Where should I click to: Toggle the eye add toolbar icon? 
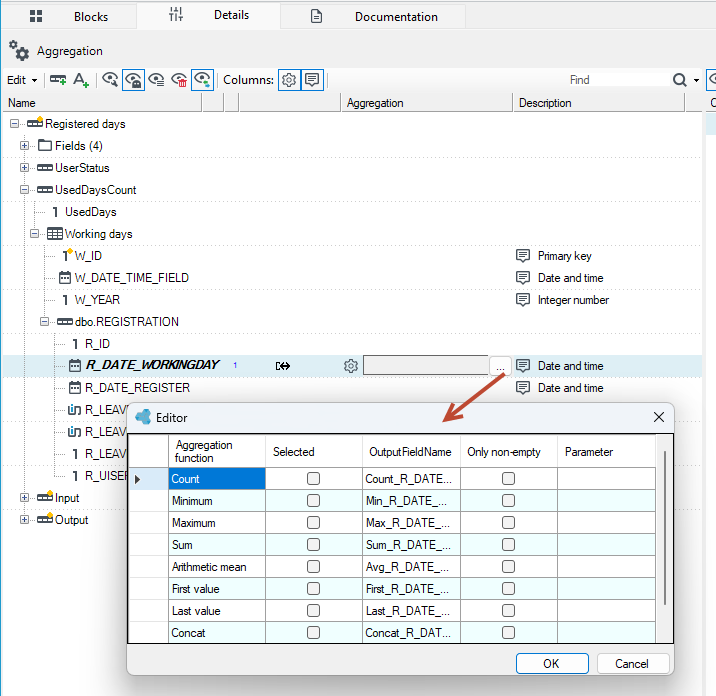tap(202, 80)
